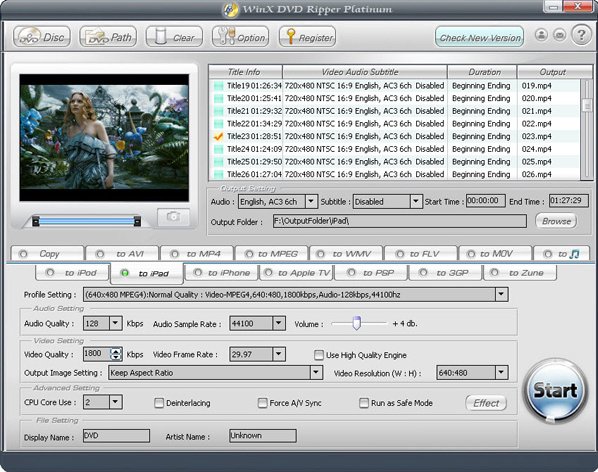Screen dimensions: 598x472
Task: Open the Audio Sample Rate dropdown
Action: [x=279, y=323]
